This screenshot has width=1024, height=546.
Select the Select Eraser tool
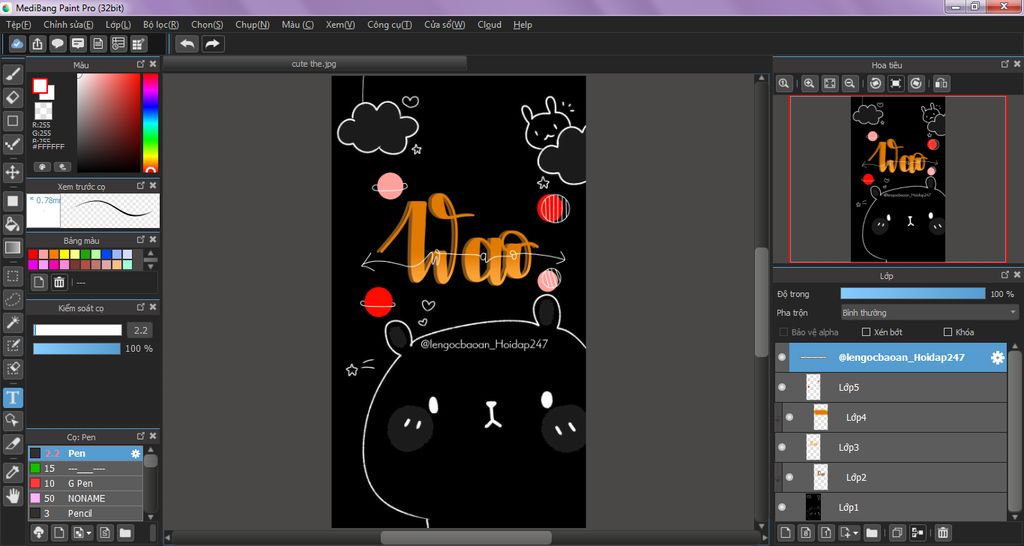(12, 368)
